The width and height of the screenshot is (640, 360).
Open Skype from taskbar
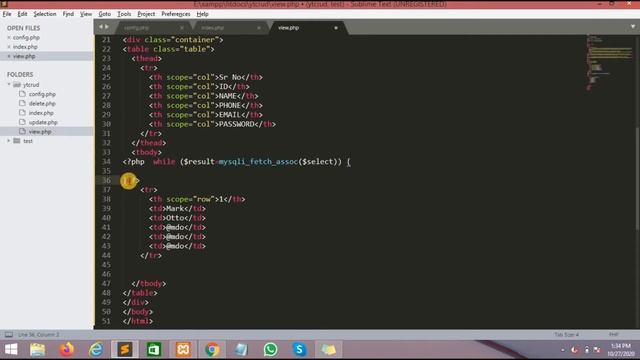pyautogui.click(x=299, y=350)
